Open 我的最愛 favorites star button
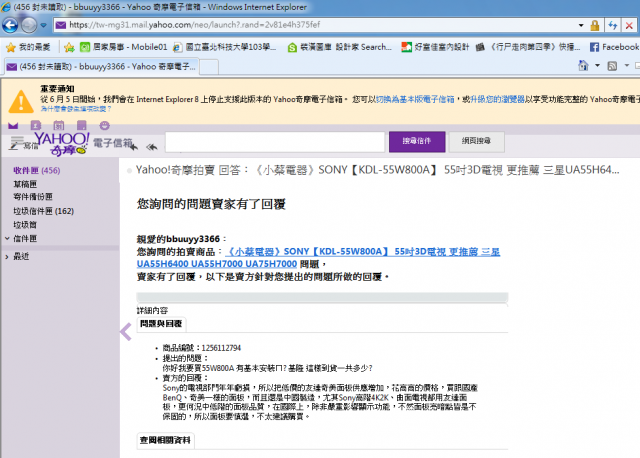Screen dimensions: 640x458 pos(29,47)
